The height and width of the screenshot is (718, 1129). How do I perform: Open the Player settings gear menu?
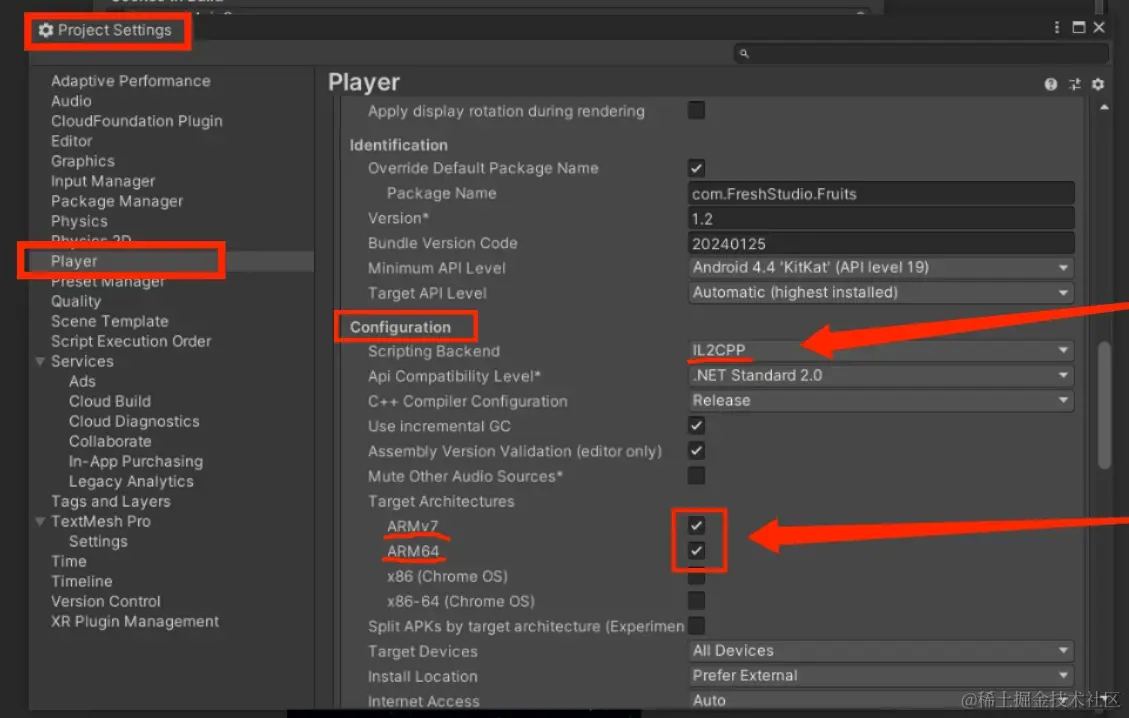tap(1097, 84)
